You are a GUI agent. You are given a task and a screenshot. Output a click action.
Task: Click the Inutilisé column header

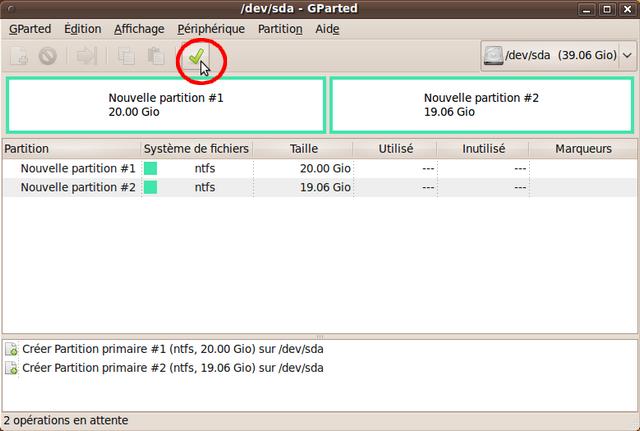click(483, 149)
